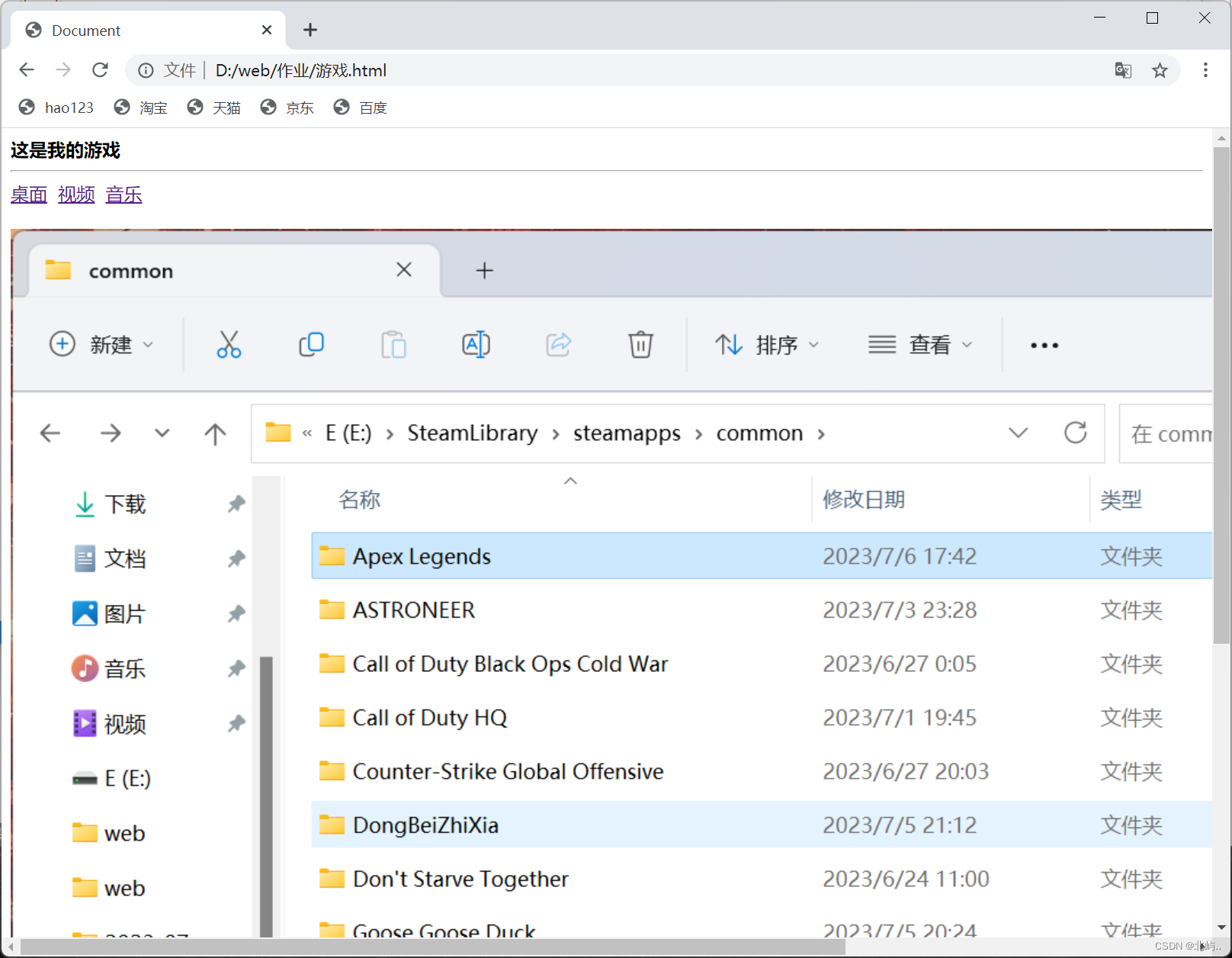Click Explorer's forward arrow left of the path
This screenshot has width=1232, height=958.
pos(111,433)
